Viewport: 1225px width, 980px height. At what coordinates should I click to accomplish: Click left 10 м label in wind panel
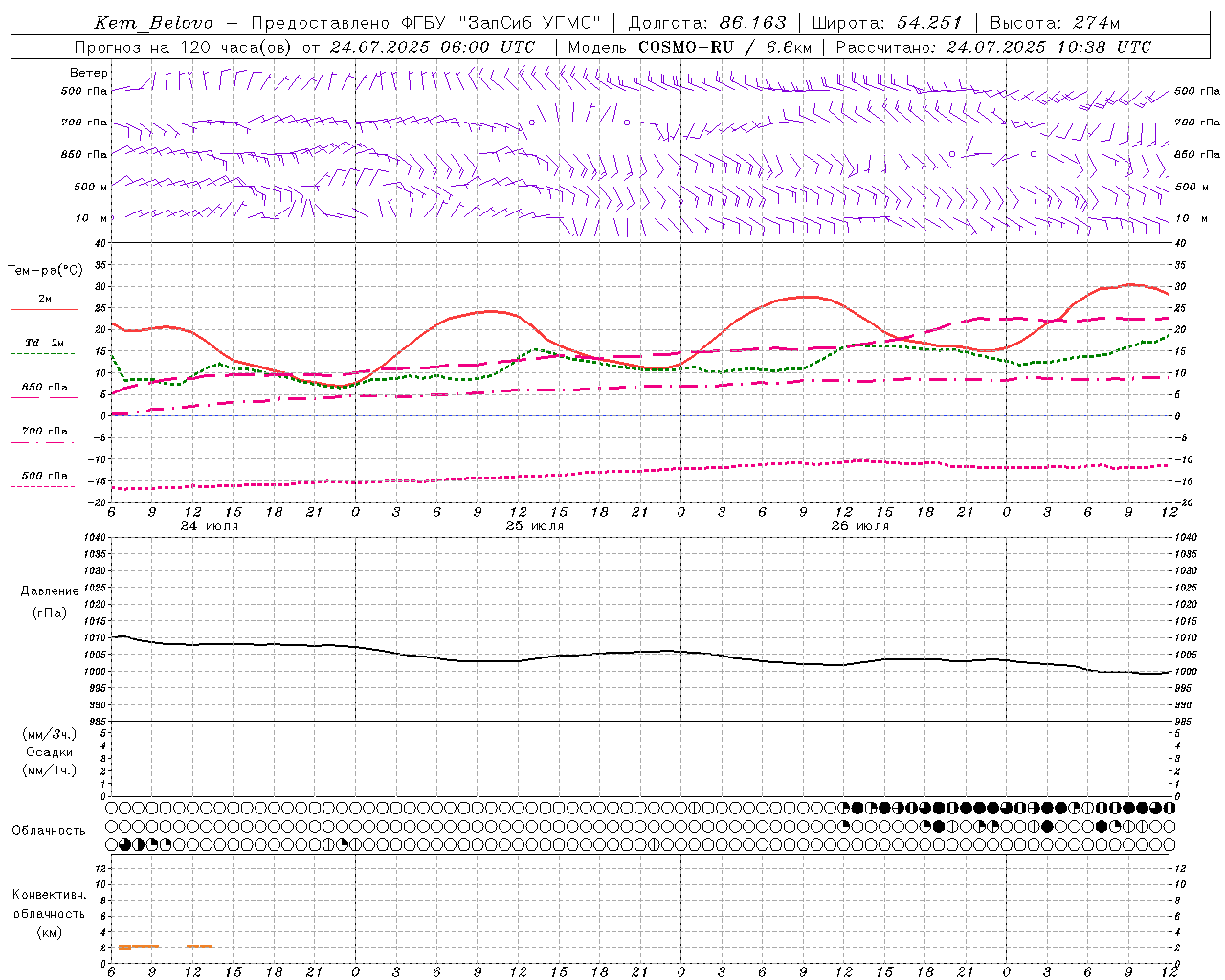pos(92,218)
